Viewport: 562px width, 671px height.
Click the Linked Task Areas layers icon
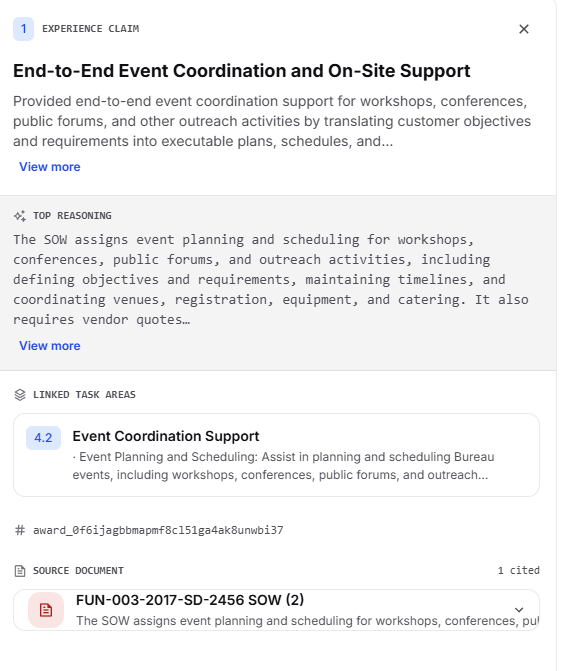[x=20, y=395]
